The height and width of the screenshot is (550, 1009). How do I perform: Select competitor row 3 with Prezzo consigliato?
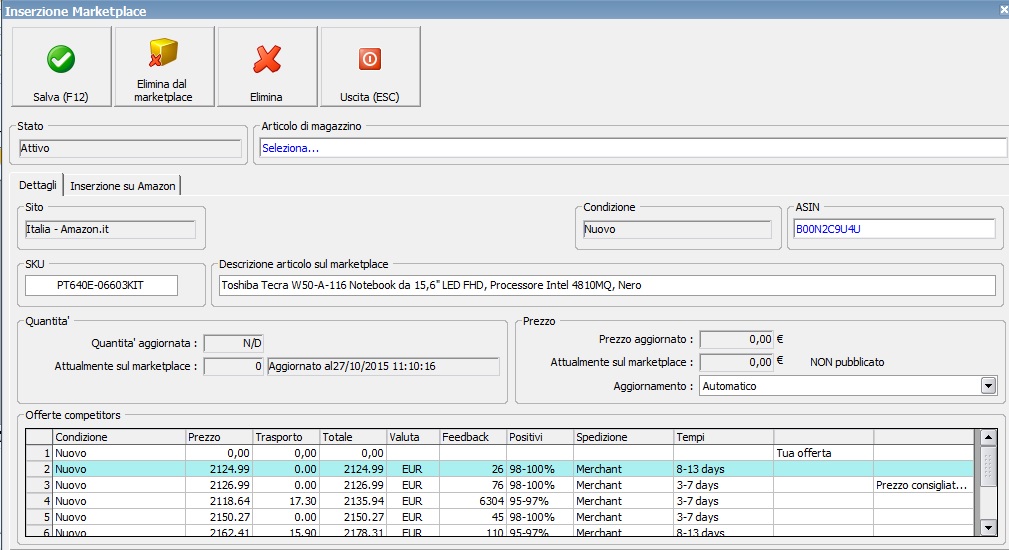pyautogui.click(x=500, y=485)
